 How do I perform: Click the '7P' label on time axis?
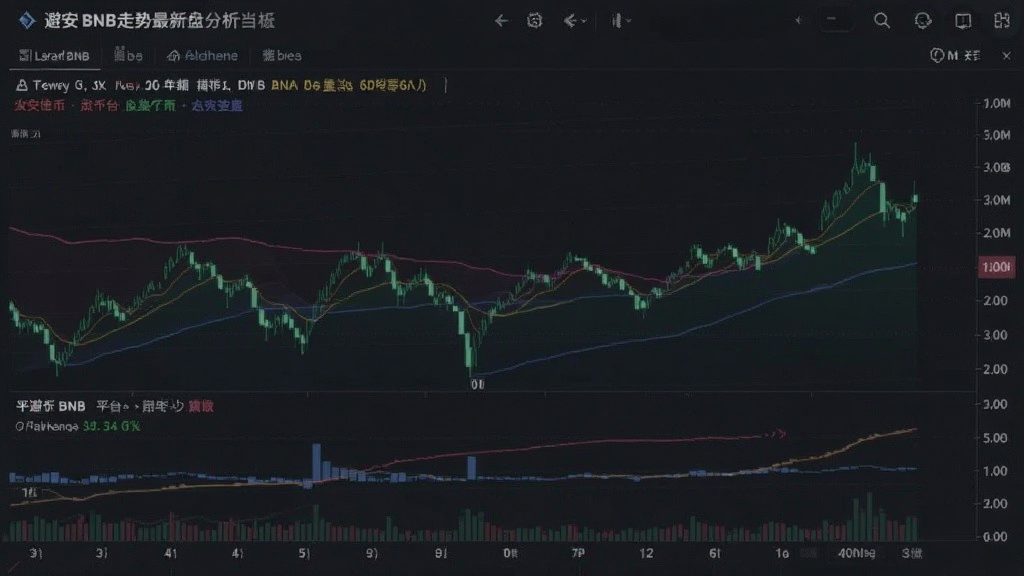[578, 553]
